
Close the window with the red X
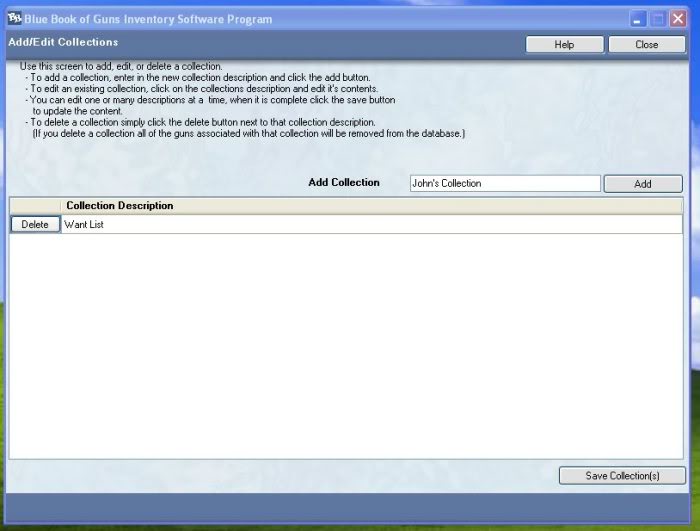pyautogui.click(x=678, y=19)
